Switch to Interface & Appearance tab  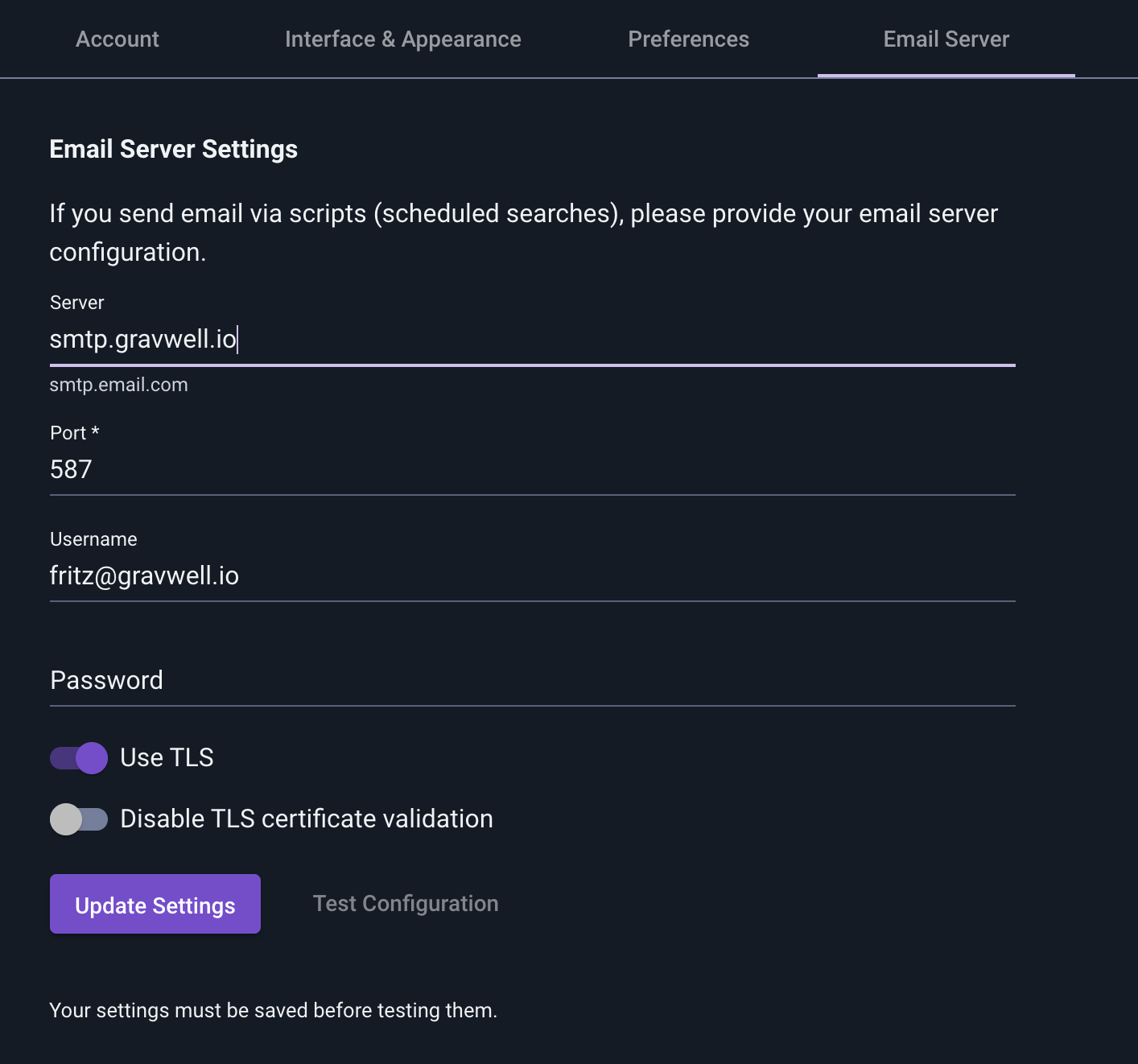[402, 39]
